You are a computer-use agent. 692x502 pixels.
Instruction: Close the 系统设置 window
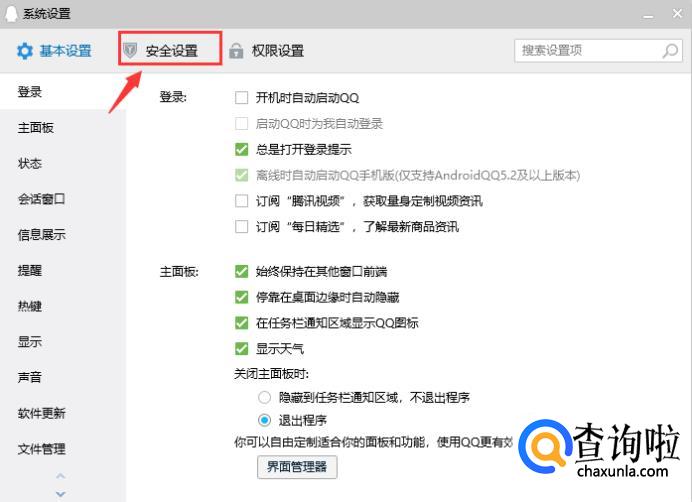coord(677,14)
